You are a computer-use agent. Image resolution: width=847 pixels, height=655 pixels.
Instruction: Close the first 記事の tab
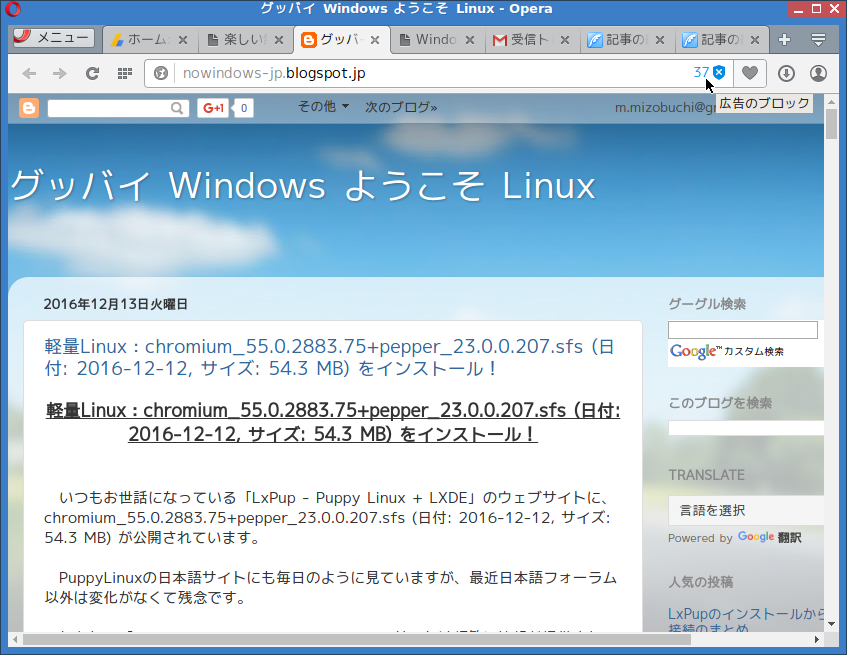coord(660,40)
